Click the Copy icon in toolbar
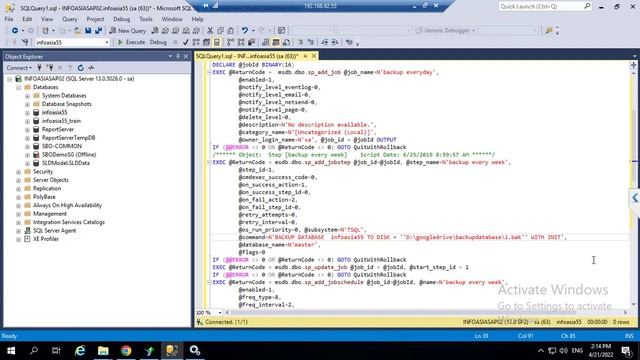This screenshot has height=360, width=640. pos(220,31)
